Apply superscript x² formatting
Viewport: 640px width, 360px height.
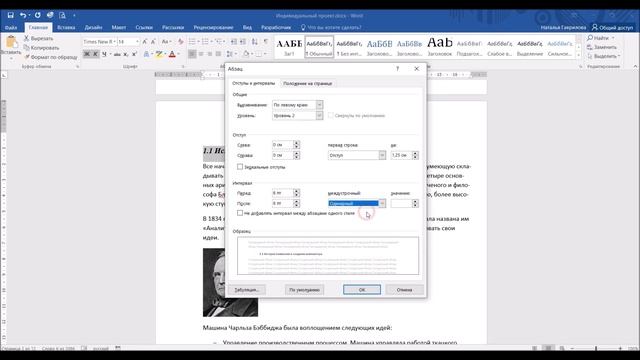[134, 54]
